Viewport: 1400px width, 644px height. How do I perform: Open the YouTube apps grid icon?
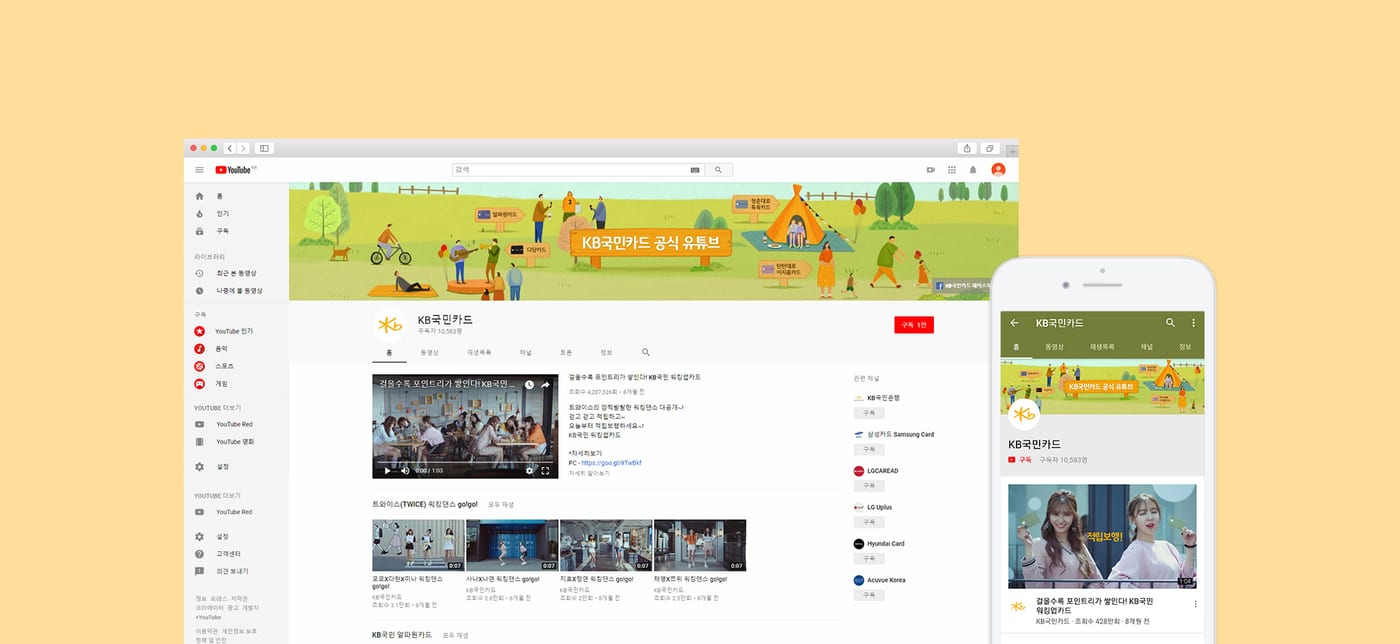[952, 170]
